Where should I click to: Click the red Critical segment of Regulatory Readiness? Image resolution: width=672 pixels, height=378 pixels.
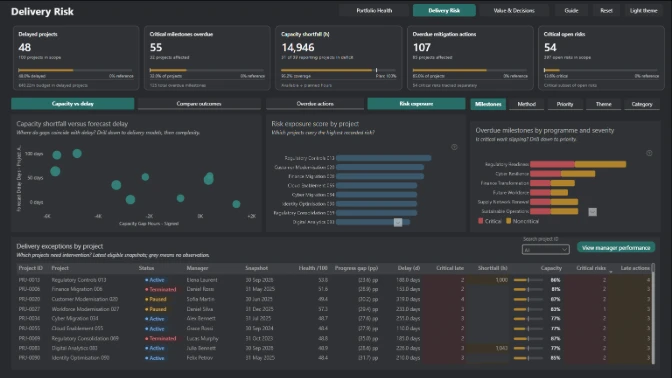point(552,164)
